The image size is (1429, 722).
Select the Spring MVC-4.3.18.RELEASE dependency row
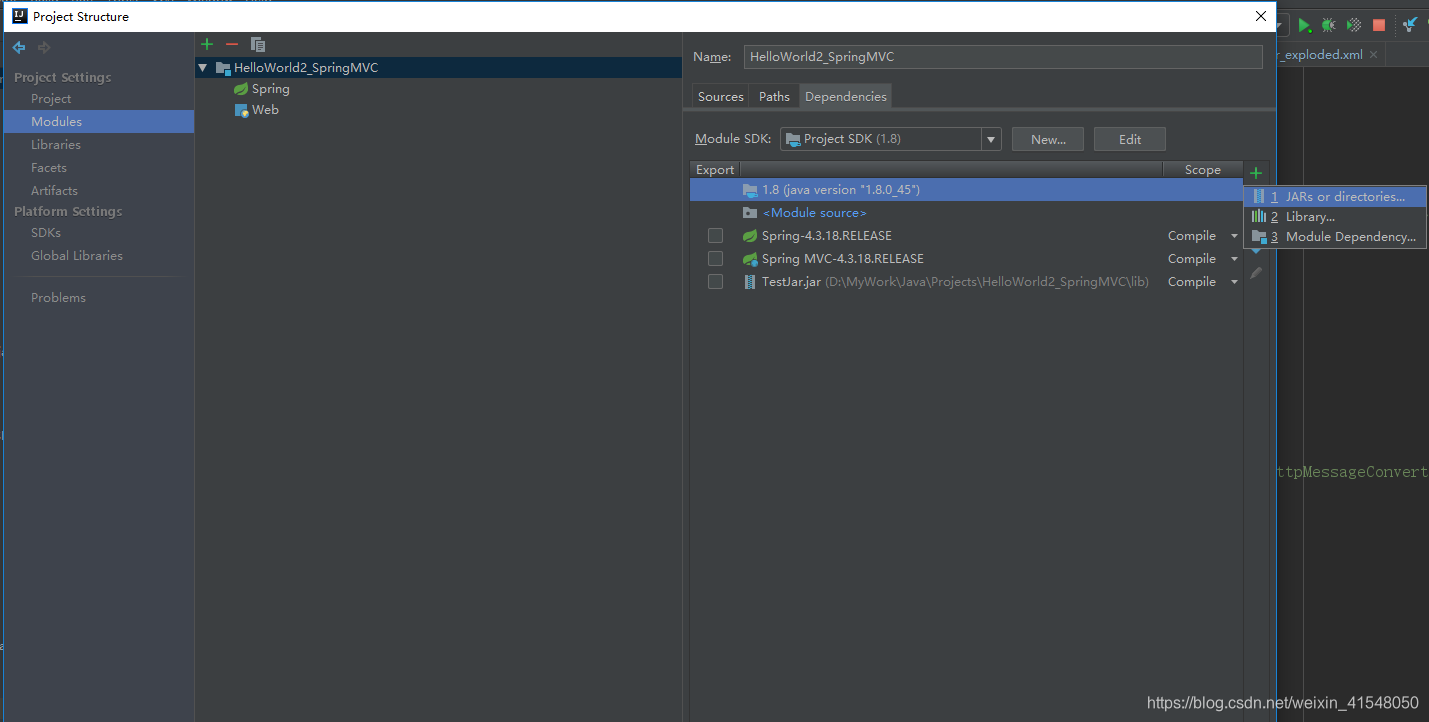point(966,259)
